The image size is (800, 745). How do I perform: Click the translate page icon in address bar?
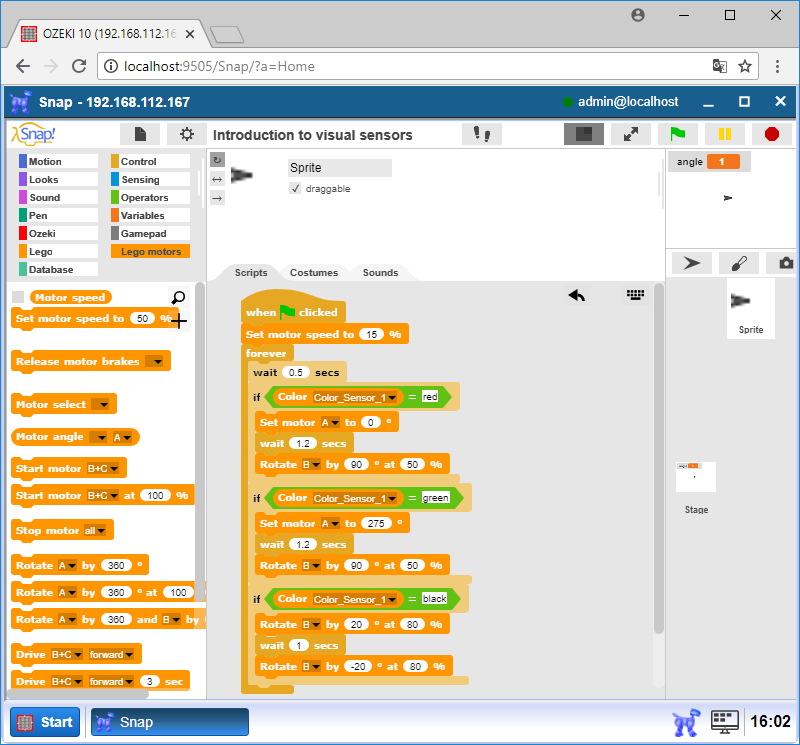coord(719,66)
